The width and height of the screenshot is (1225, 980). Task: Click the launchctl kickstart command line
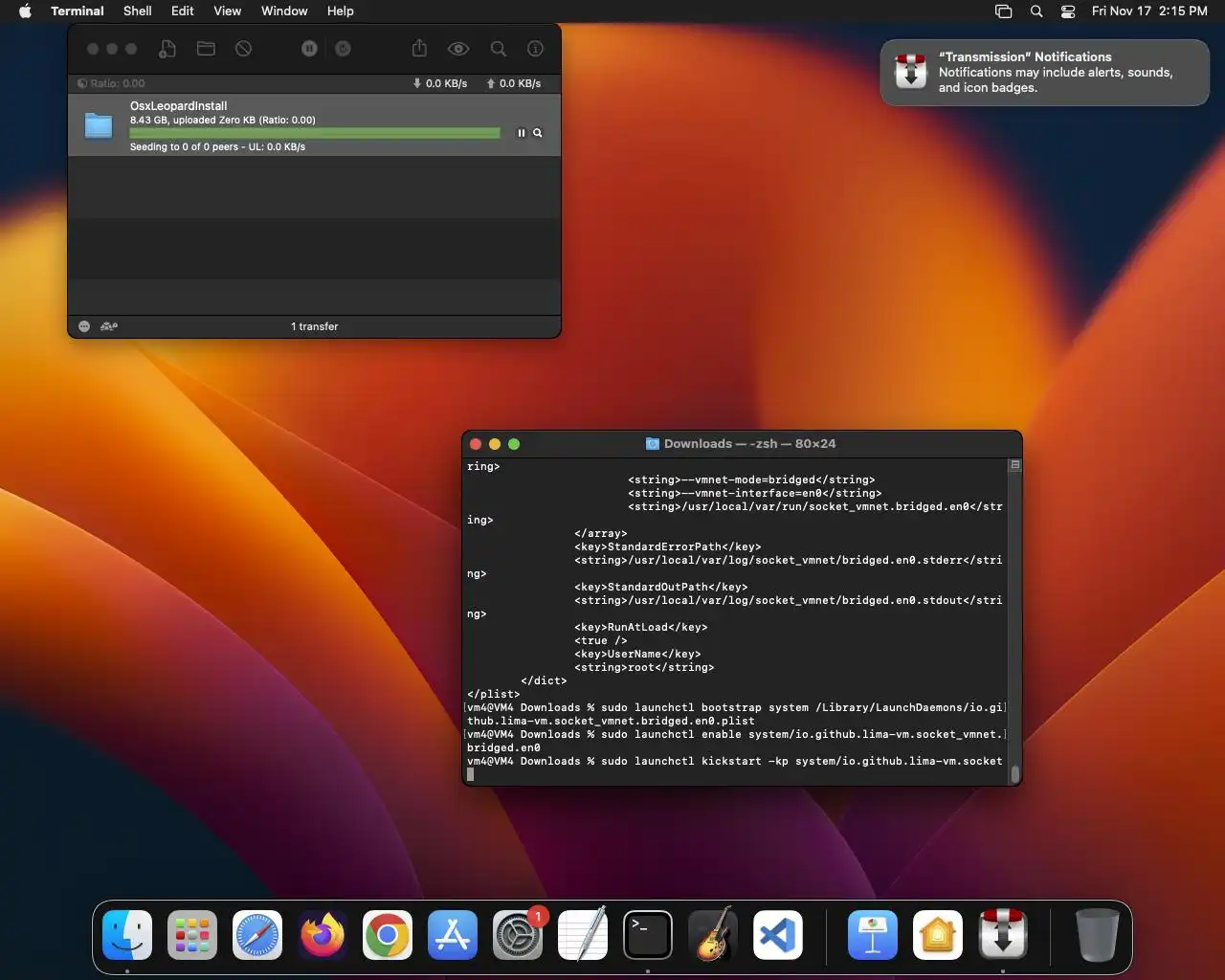tap(735, 762)
